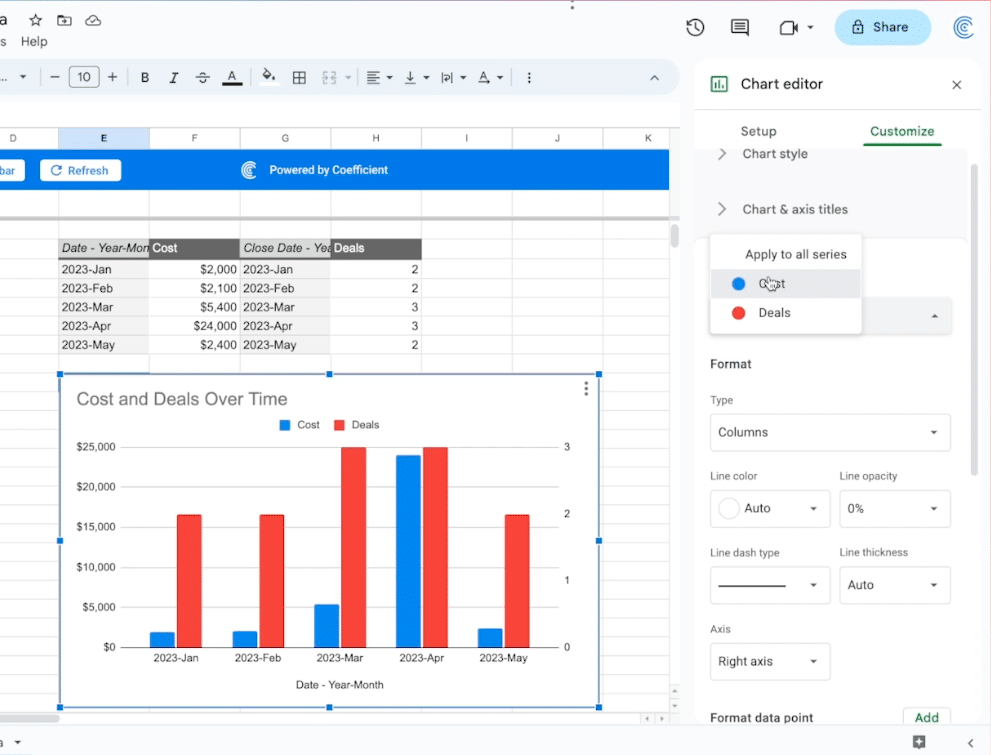Open the Axis dropdown showing Right axis
The image size is (991, 755).
770,661
